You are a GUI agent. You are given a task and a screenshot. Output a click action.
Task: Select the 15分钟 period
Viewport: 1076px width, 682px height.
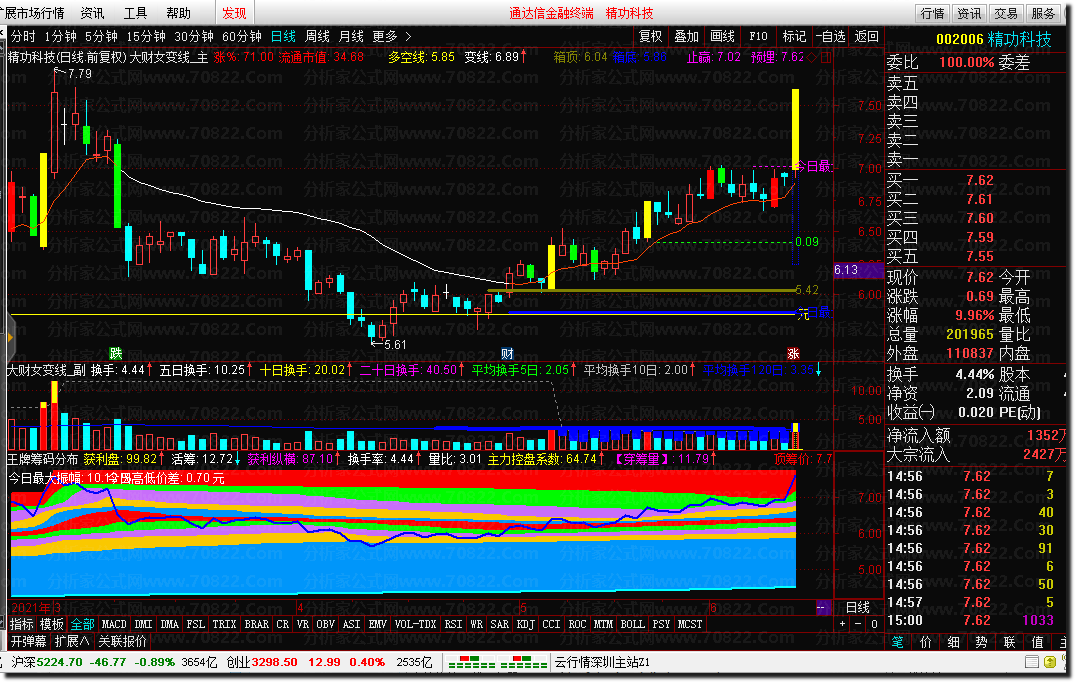click(x=145, y=36)
